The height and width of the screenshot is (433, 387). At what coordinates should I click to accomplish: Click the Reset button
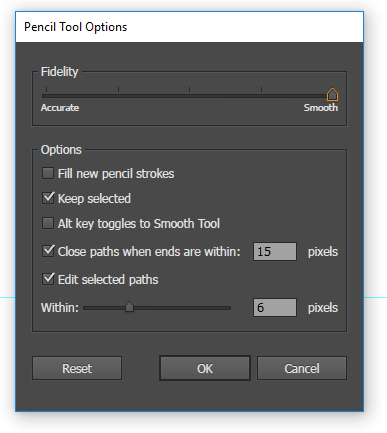point(77,368)
